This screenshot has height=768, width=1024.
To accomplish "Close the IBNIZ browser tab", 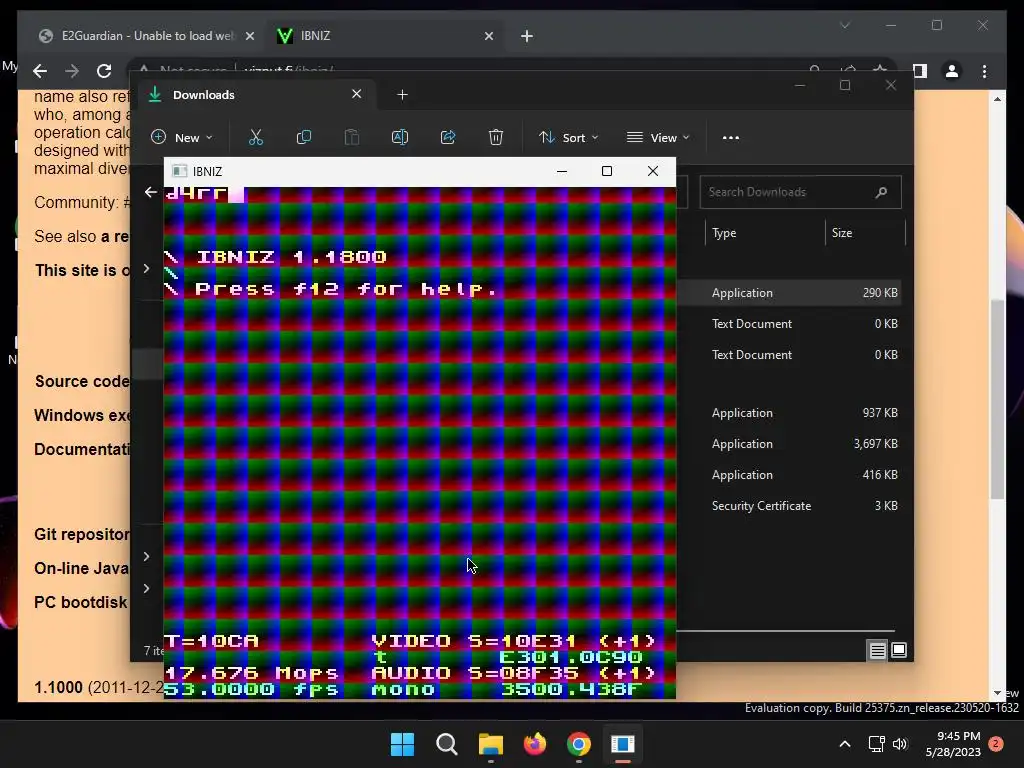I will pos(488,36).
